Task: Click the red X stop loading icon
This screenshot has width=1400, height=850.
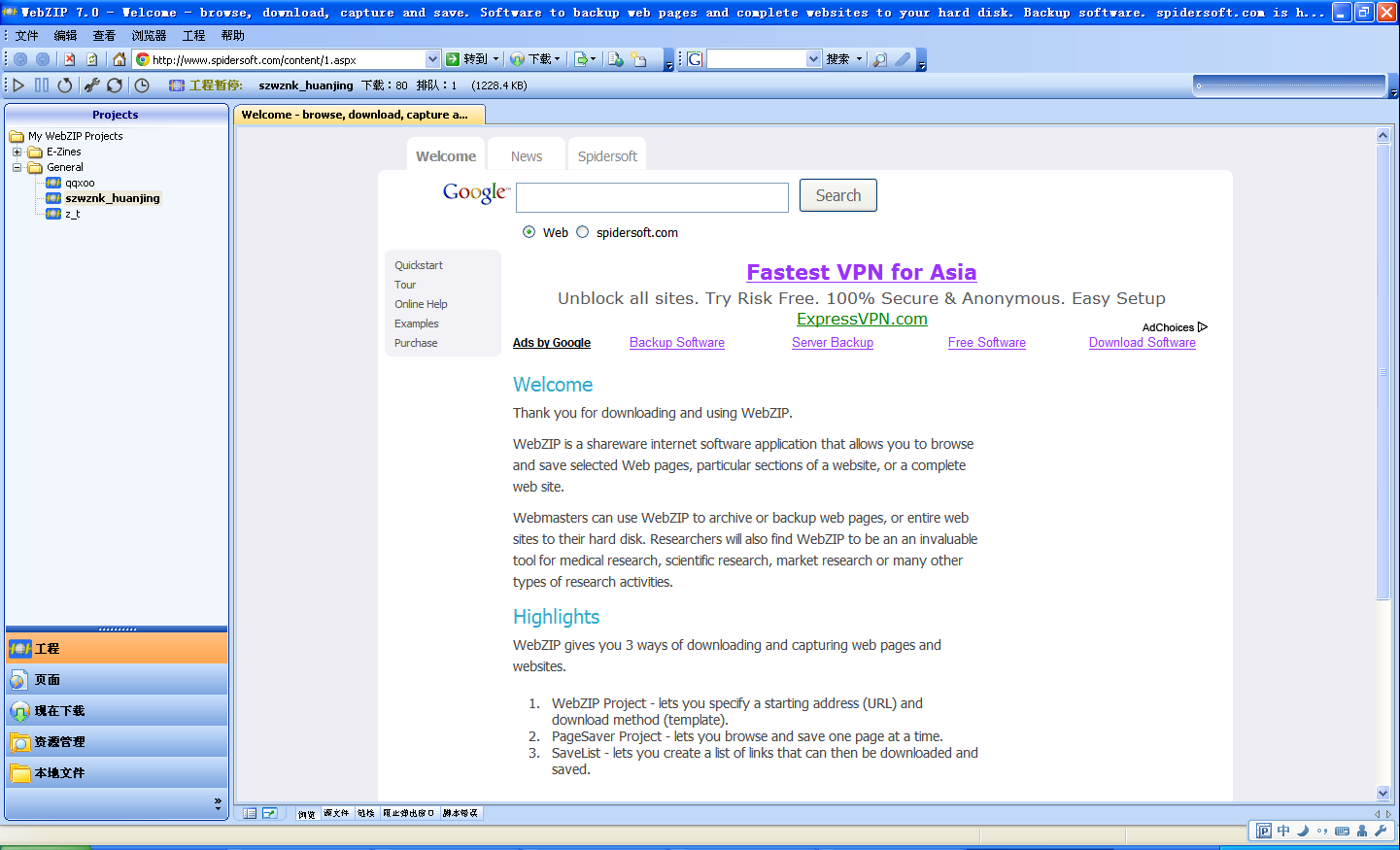Action: pos(69,59)
